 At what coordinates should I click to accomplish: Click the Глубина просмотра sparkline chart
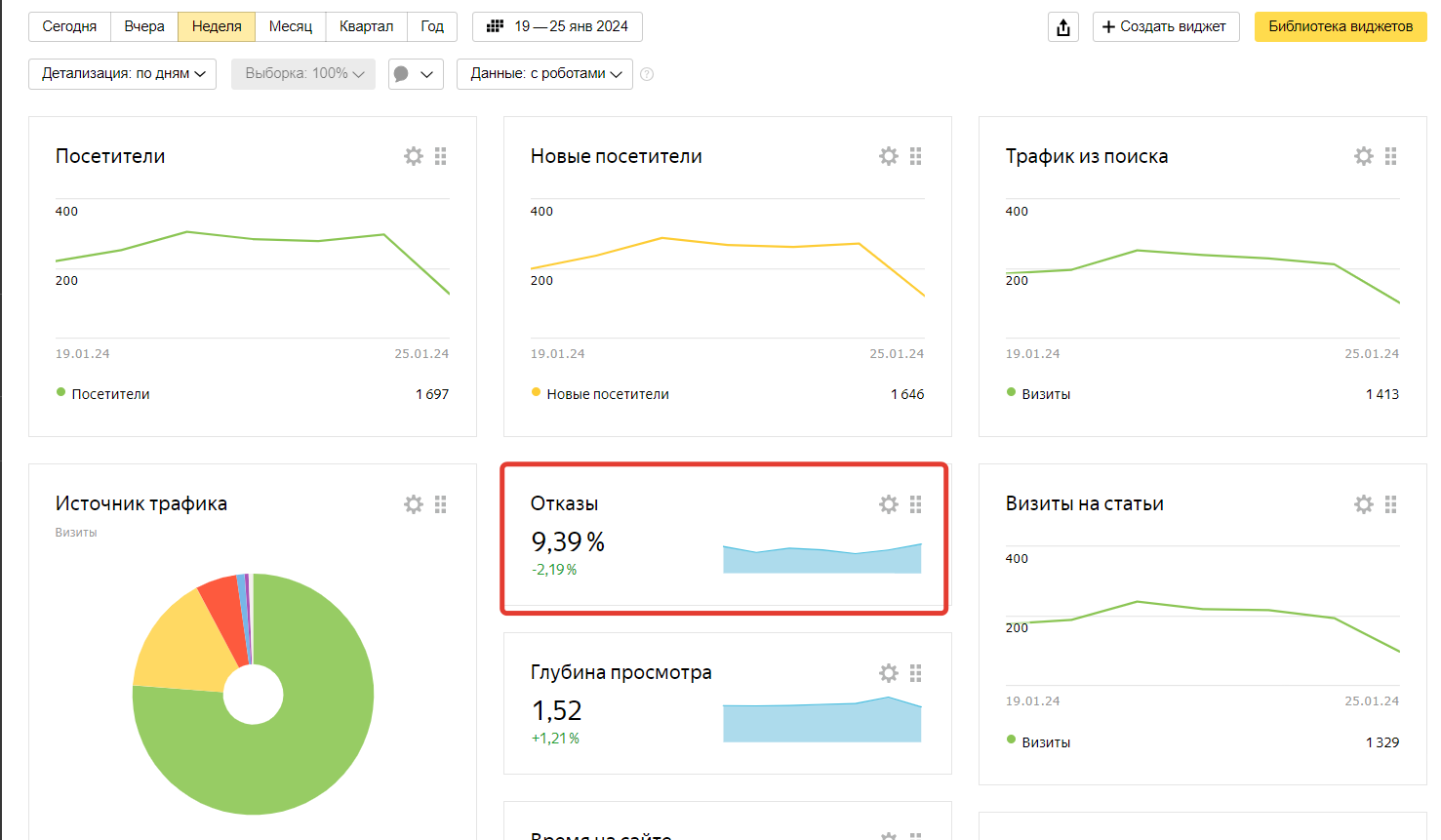point(821,722)
